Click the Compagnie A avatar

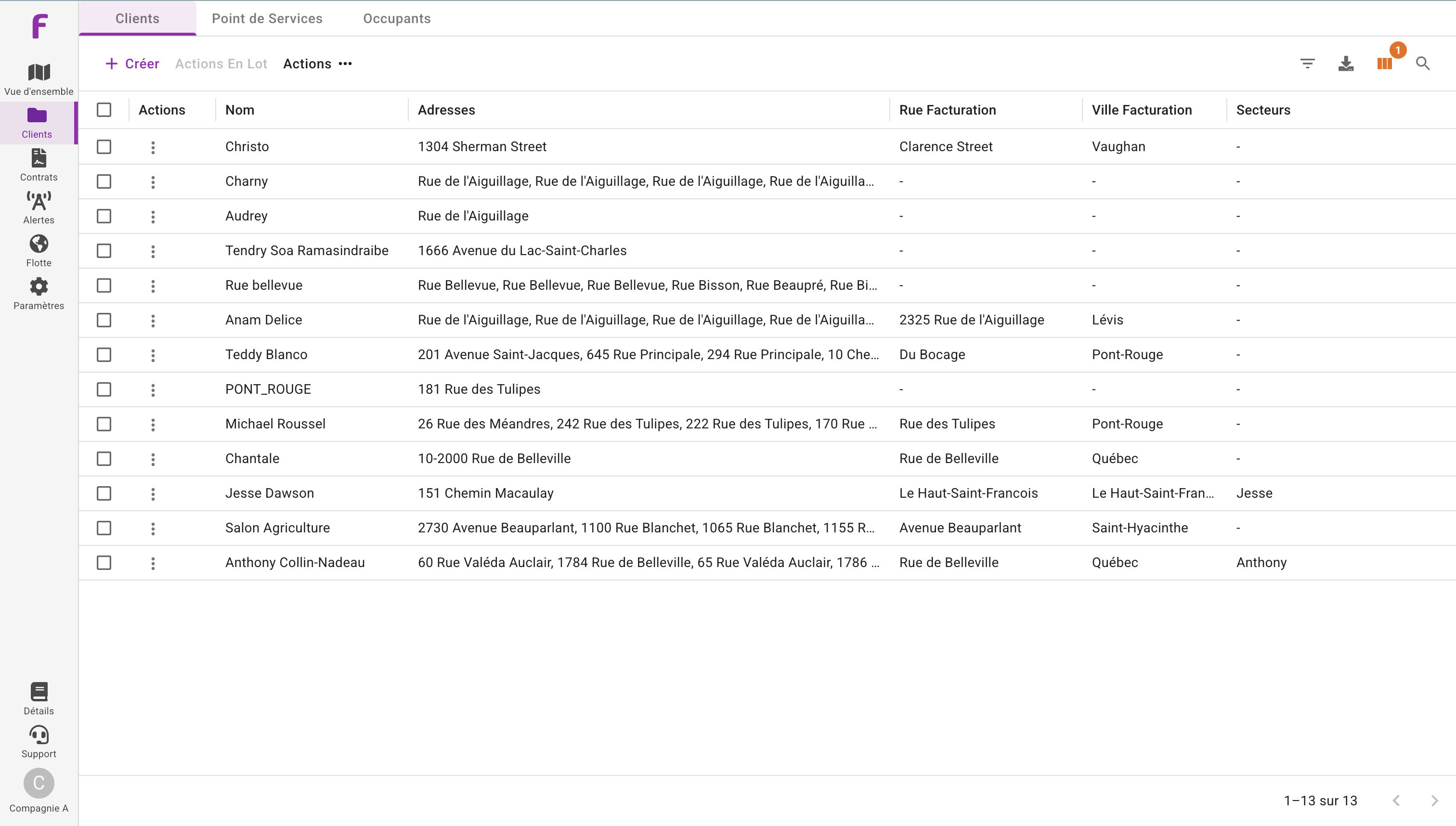[x=39, y=783]
